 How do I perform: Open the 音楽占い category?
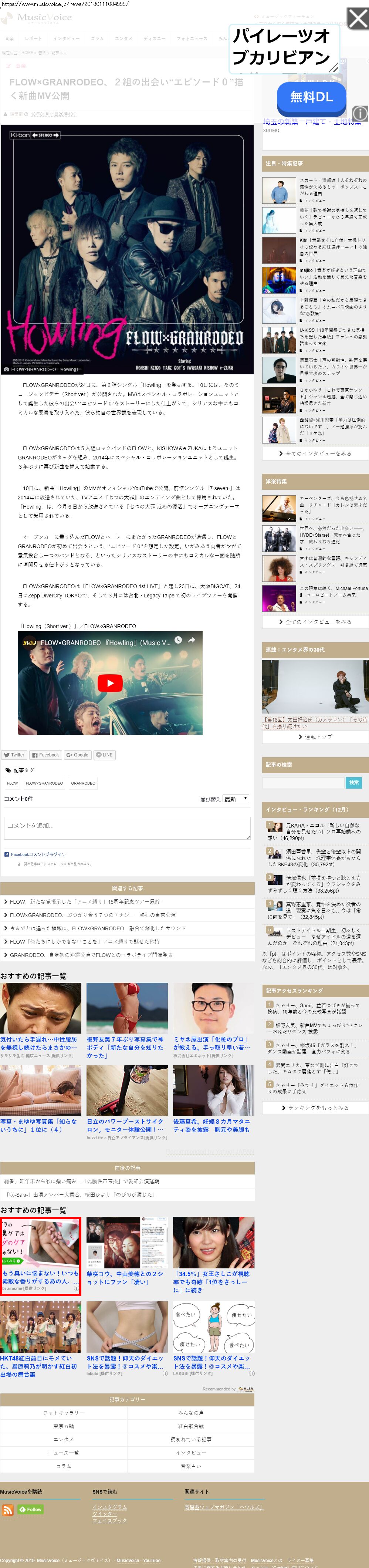click(190, 1466)
